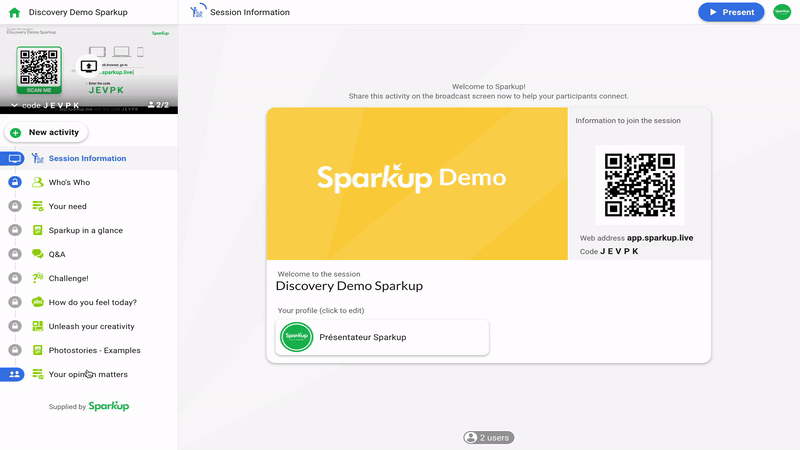Click the Your opinion matters survey icon
Viewport: 800px width, 450px height.
click(x=38, y=374)
